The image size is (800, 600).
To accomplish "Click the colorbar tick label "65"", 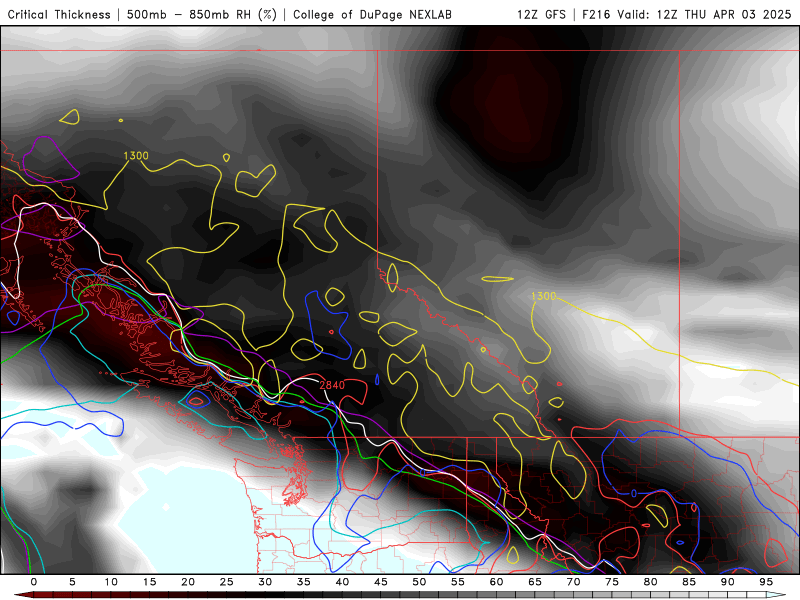I will [535, 582].
